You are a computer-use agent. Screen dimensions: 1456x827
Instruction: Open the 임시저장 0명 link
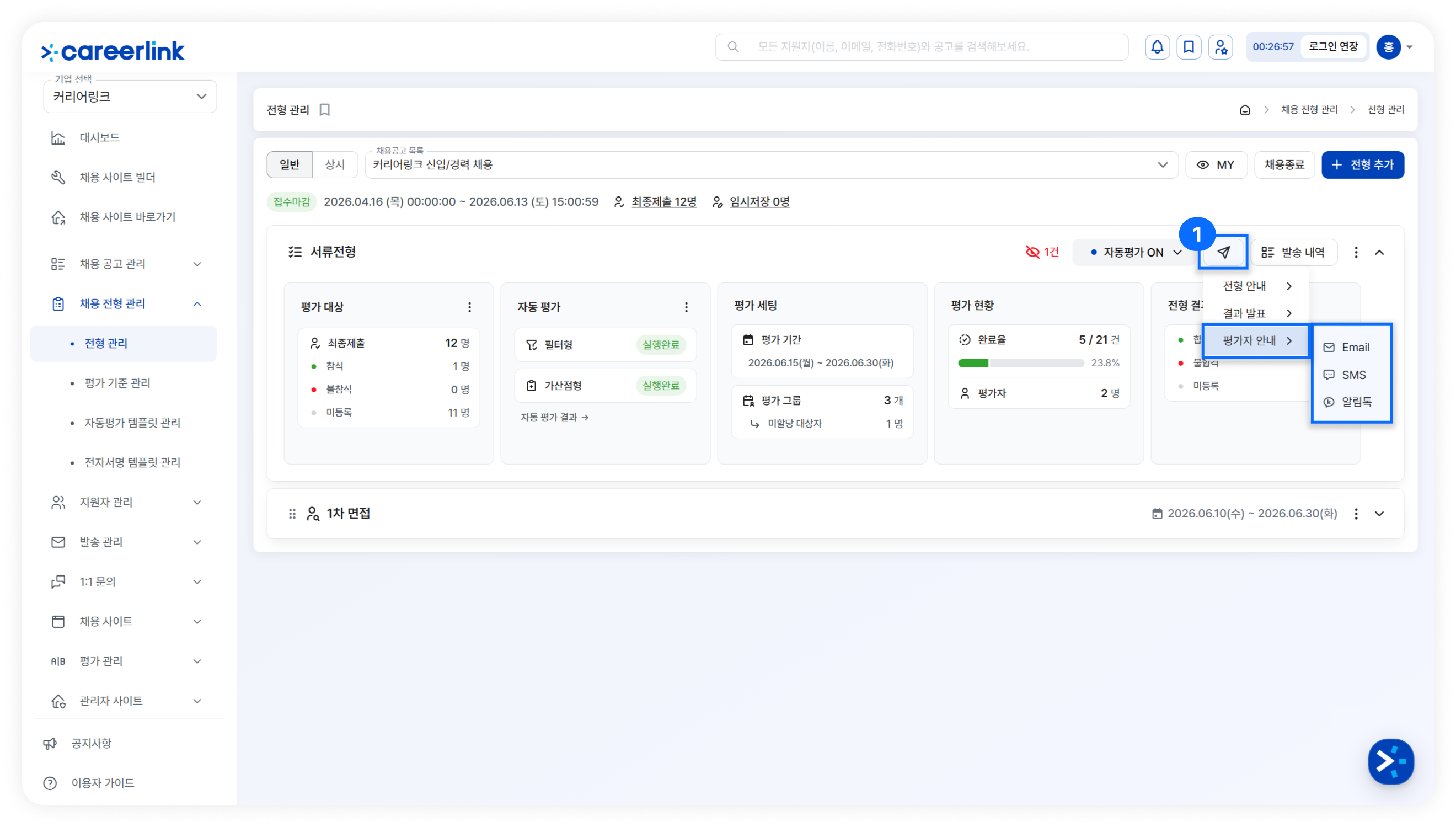pyautogui.click(x=759, y=202)
